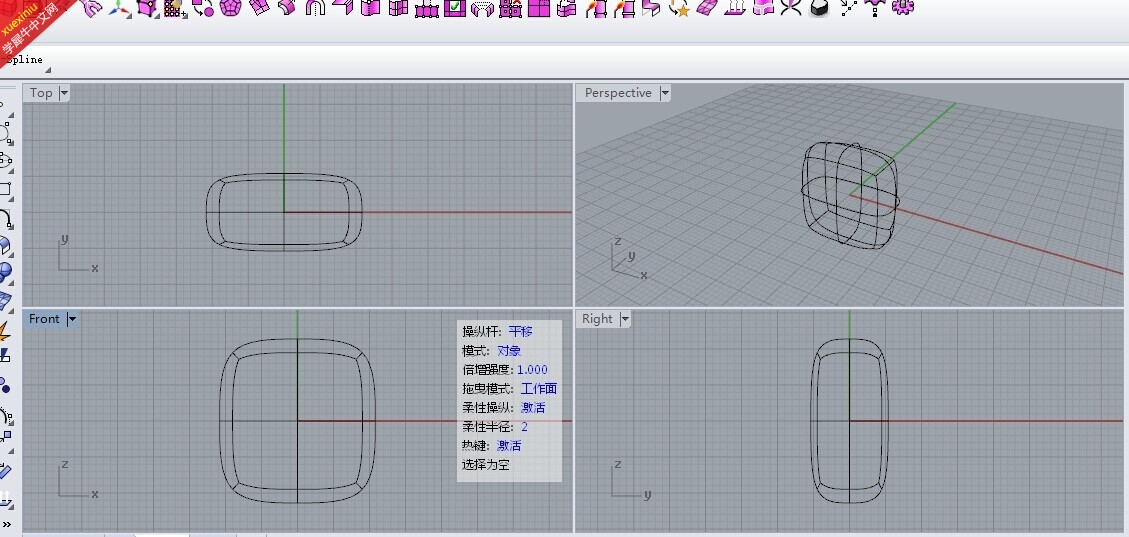The image size is (1129, 537).
Task: Click the pink gridded surface patch icon
Action: (x=707, y=7)
